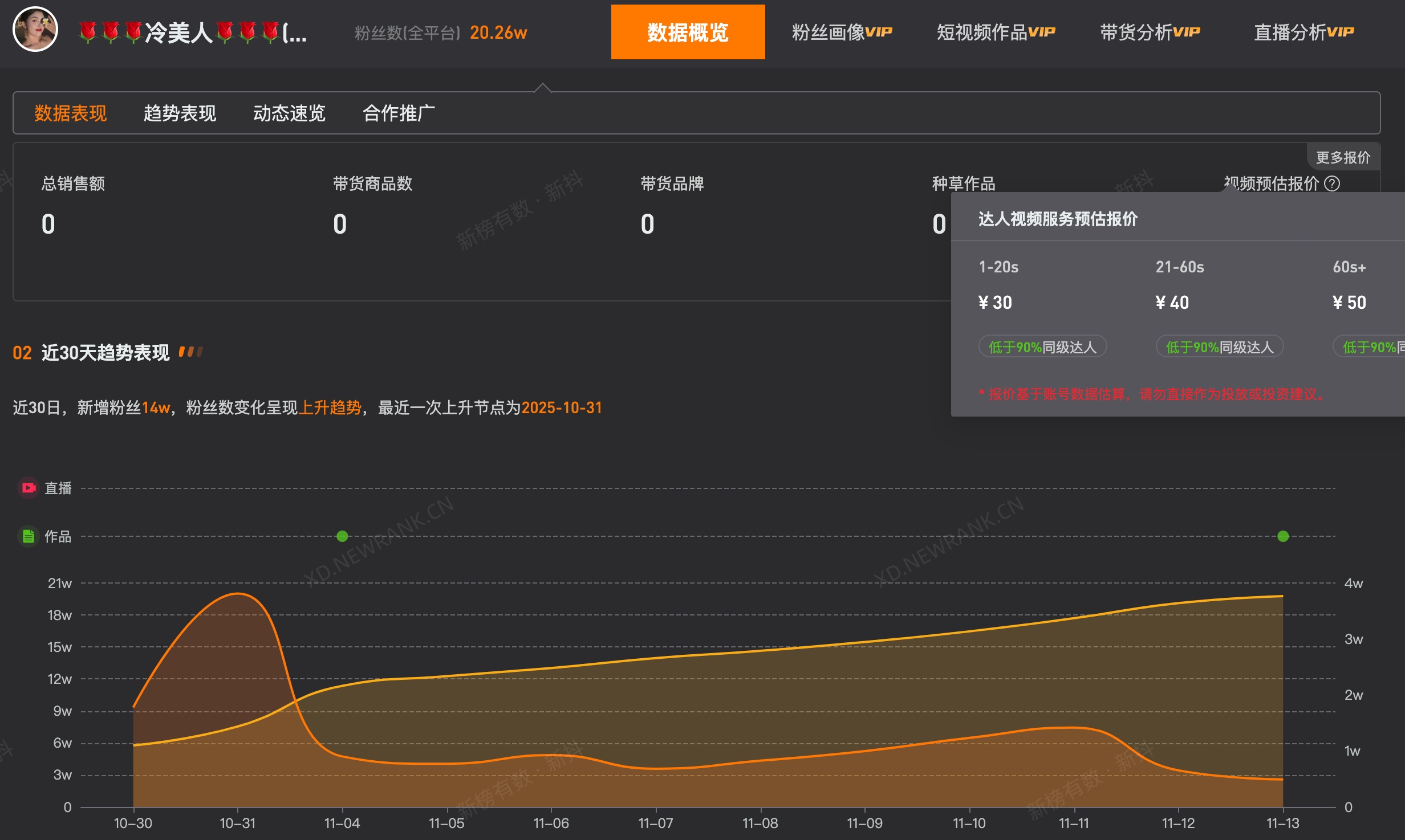
Task: Click the 作品 document legend icon
Action: pos(28,536)
